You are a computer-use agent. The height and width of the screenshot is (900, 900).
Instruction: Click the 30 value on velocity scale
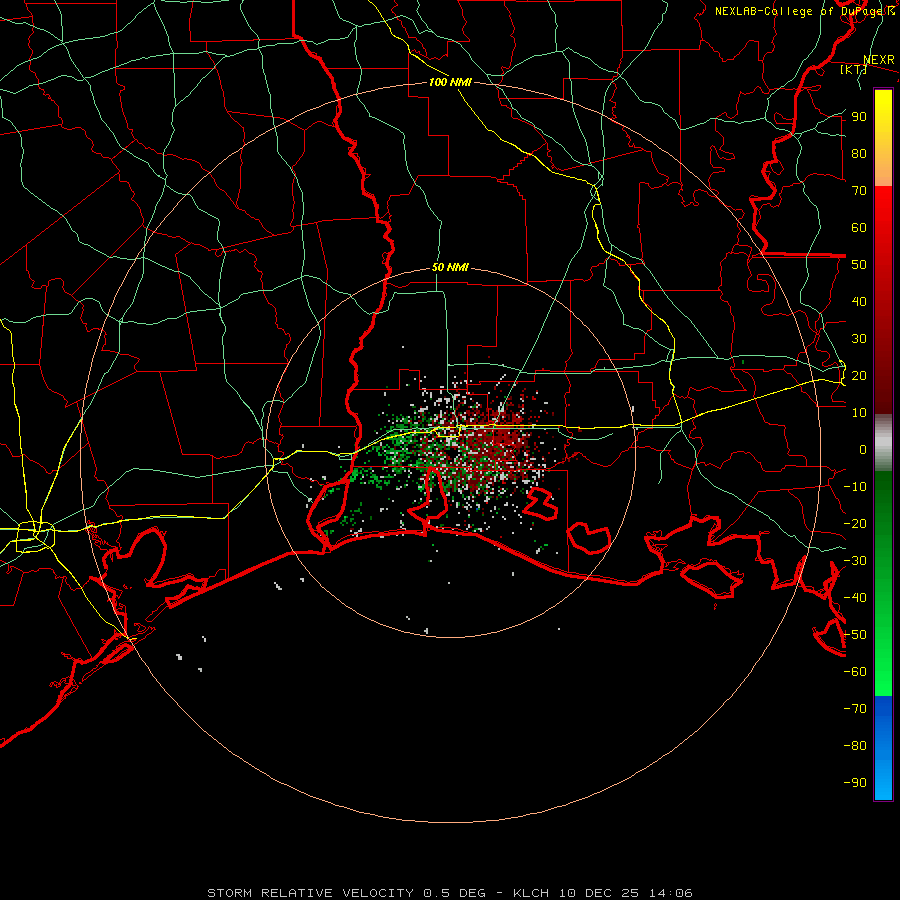pyautogui.click(x=859, y=339)
